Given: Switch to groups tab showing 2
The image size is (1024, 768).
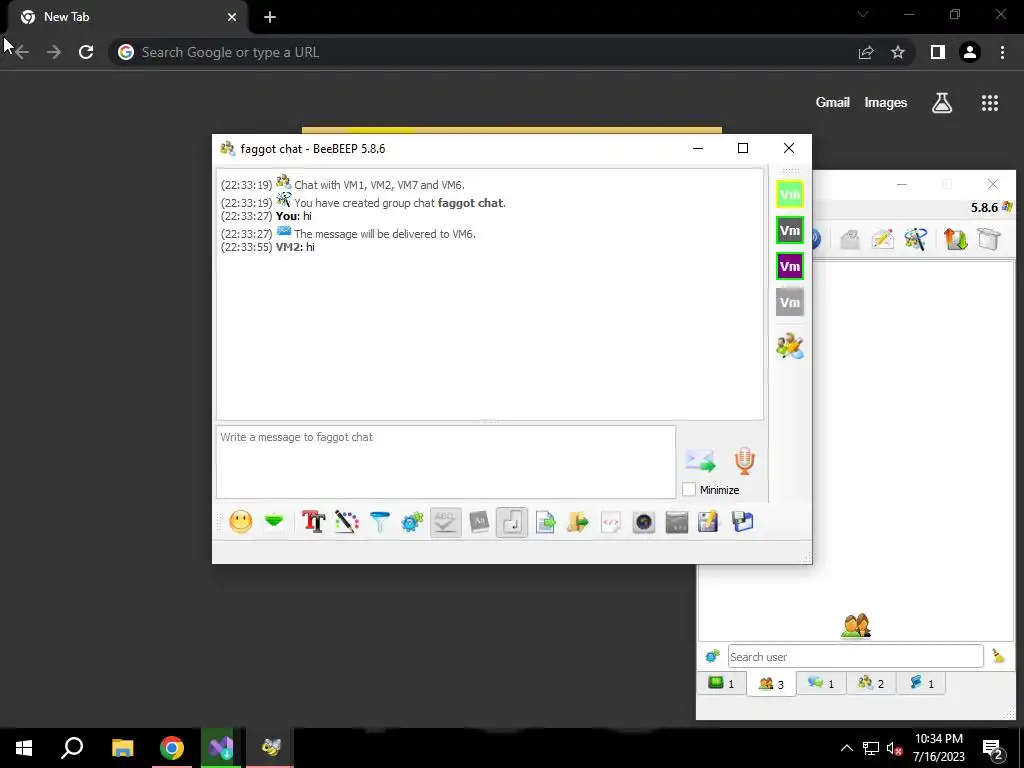Looking at the screenshot, I should (x=871, y=684).
